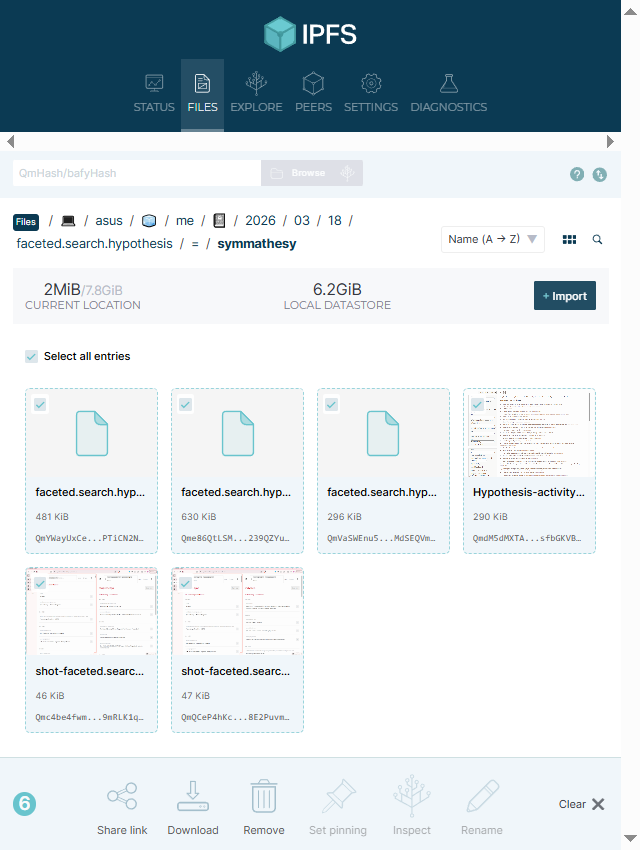Open the help question mark icon
The image size is (640, 850).
point(577,174)
